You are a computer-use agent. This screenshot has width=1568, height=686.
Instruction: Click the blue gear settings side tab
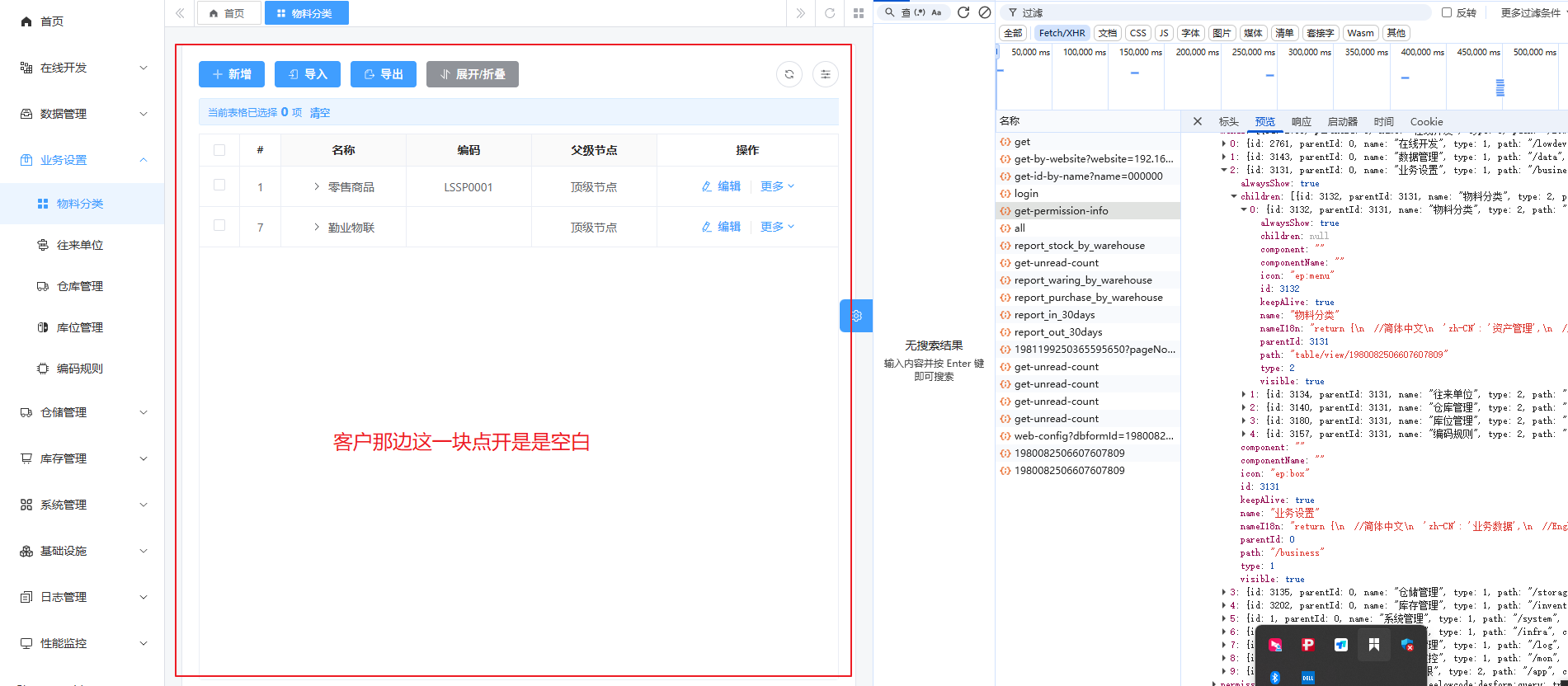point(856,316)
